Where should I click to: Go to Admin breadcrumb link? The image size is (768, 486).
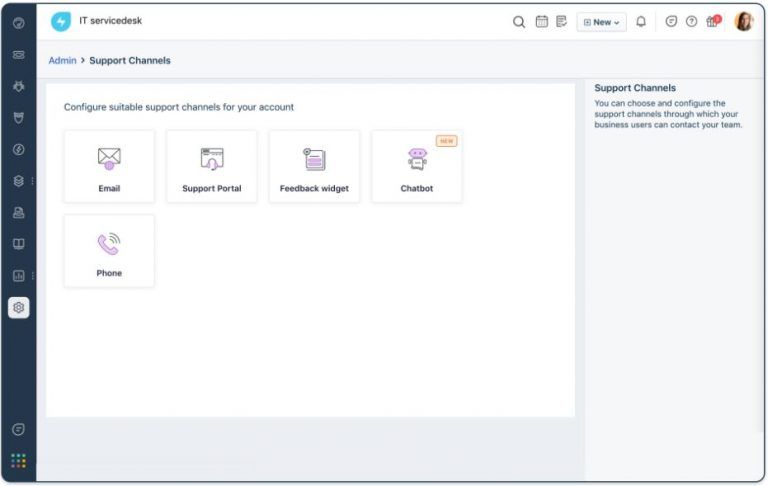point(61,61)
